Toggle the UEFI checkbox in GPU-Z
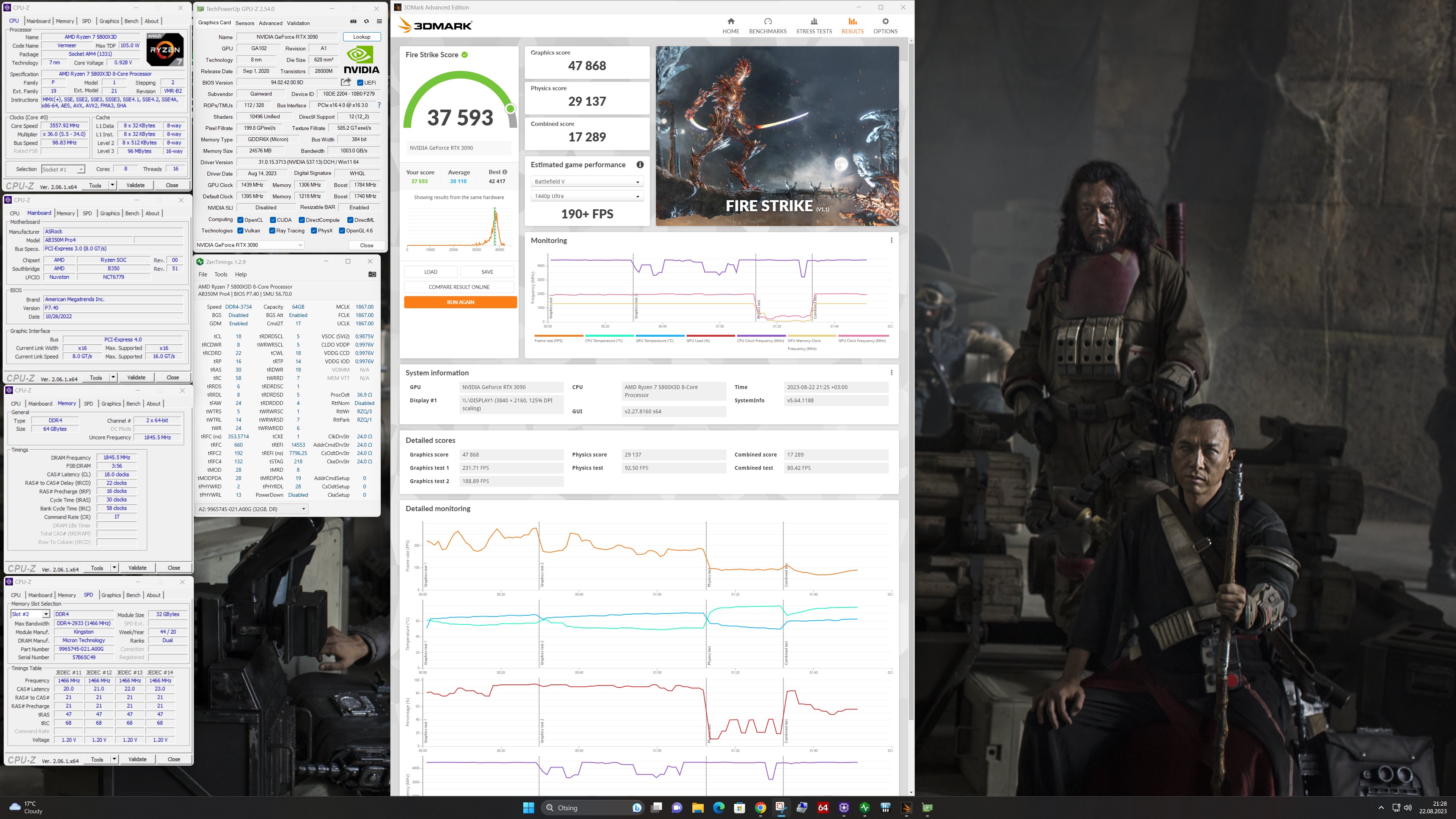Viewport: 1456px width, 819px height. tap(360, 83)
